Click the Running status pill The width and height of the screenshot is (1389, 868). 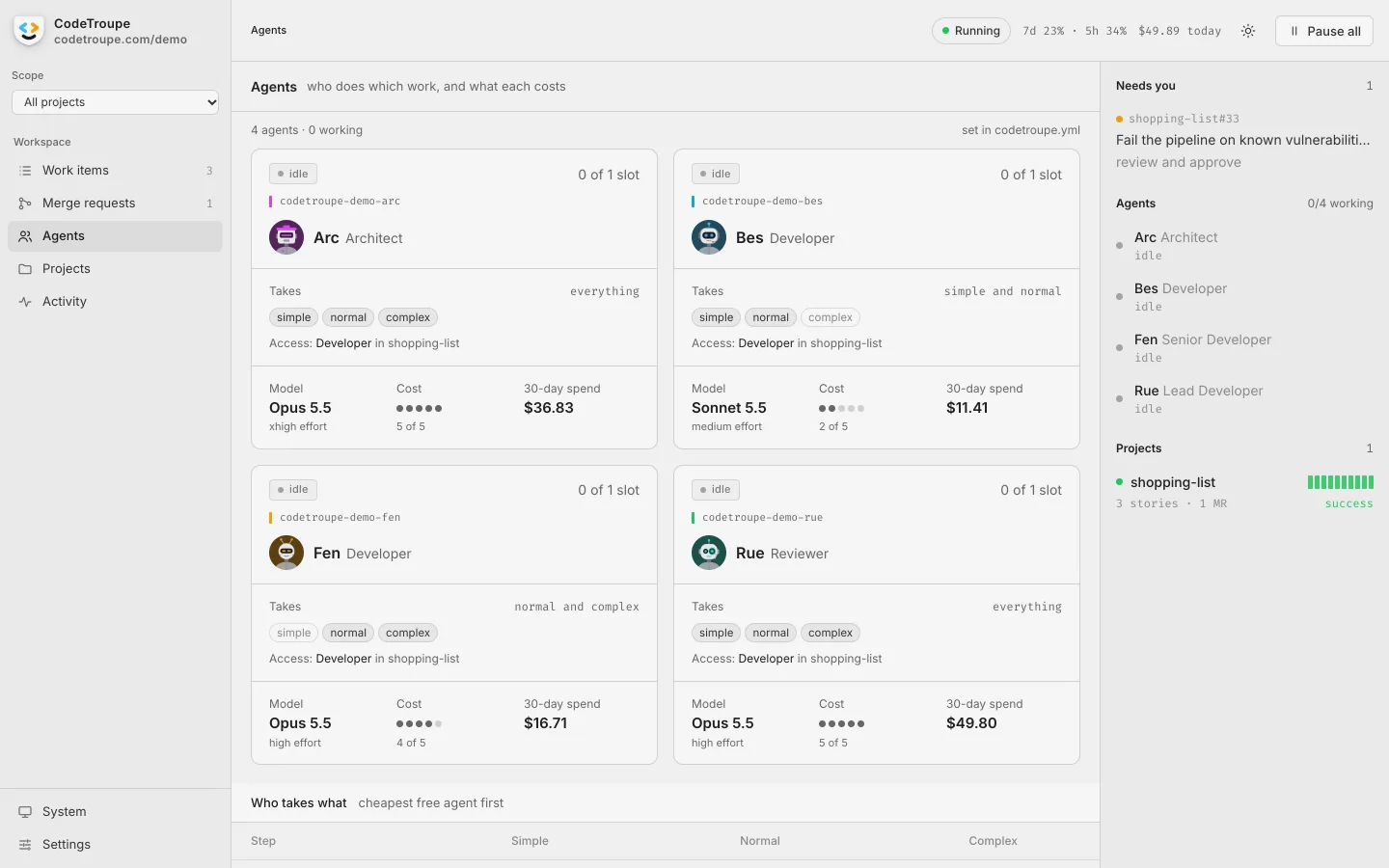click(971, 31)
